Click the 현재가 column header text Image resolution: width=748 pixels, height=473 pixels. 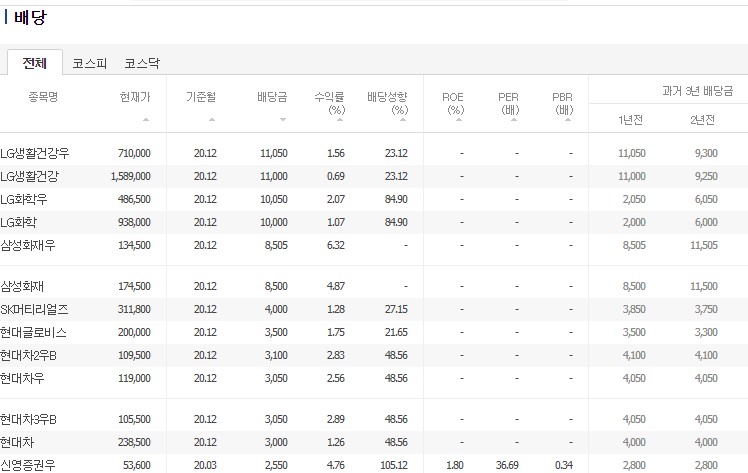tap(135, 97)
